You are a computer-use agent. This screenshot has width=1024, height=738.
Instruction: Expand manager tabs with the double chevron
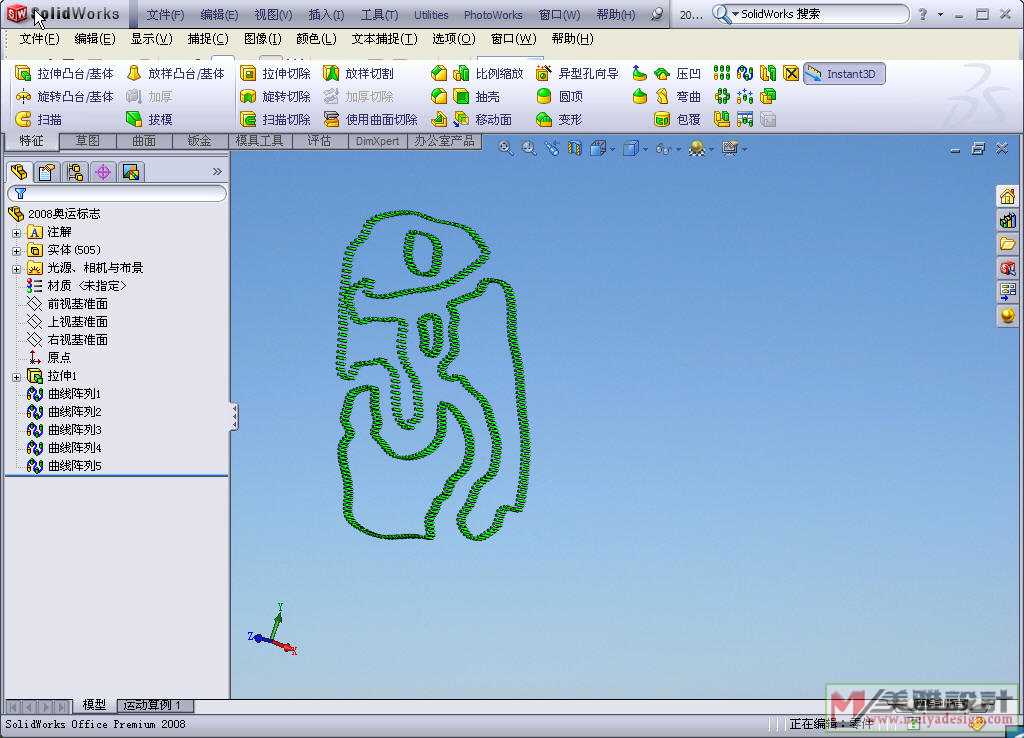[x=217, y=172]
